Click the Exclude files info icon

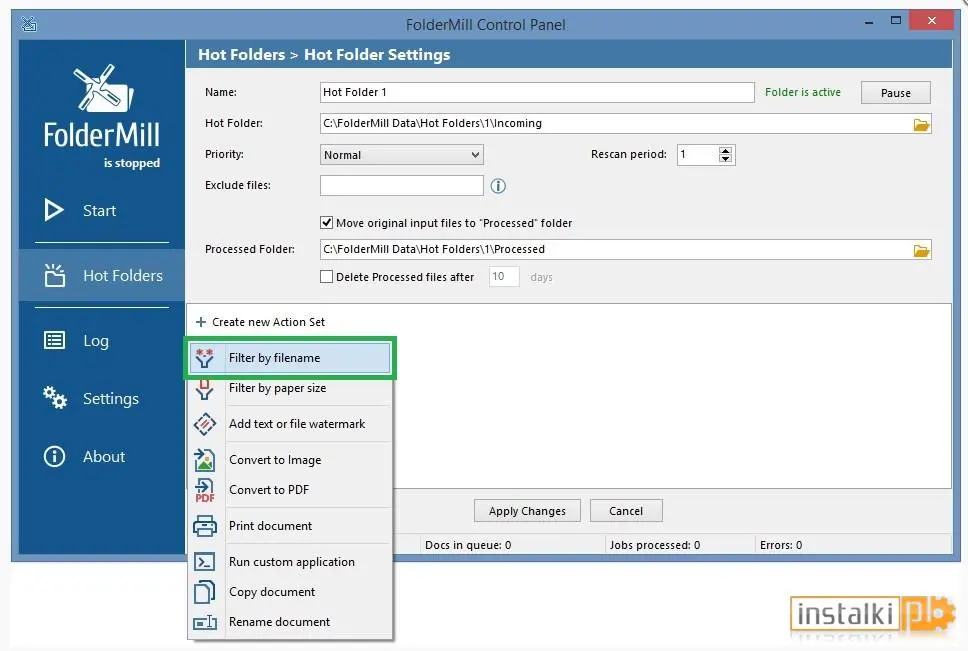[498, 186]
